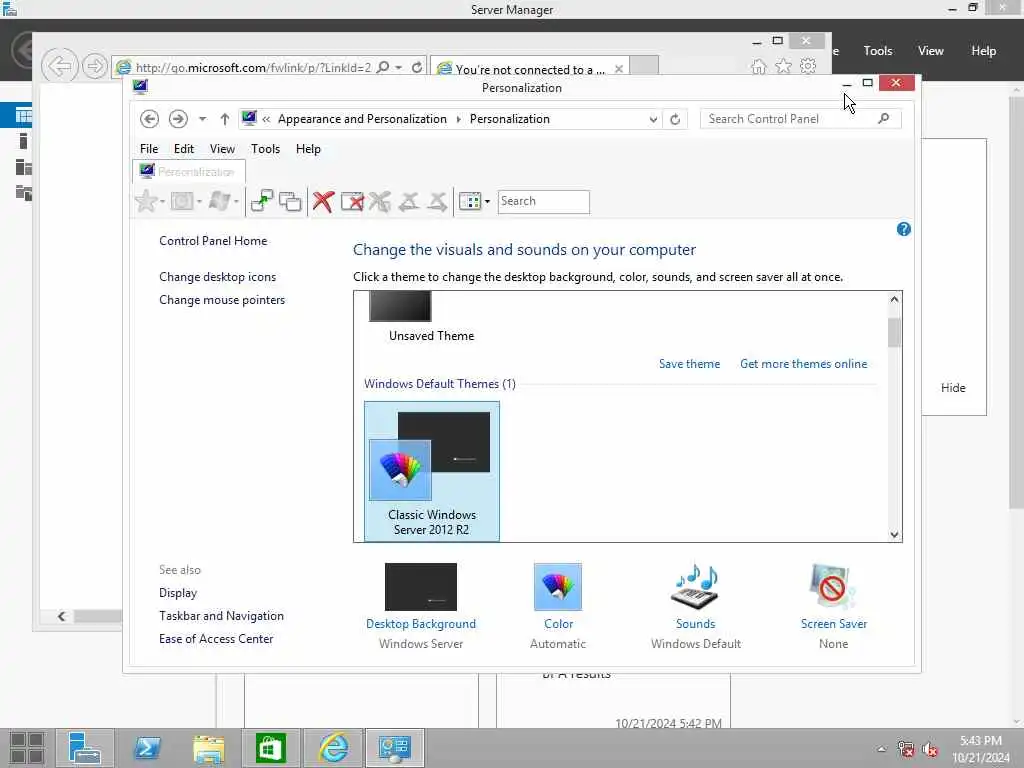Screen dimensions: 1024x768
Task: Open the View menu in Personalization
Action: click(222, 149)
